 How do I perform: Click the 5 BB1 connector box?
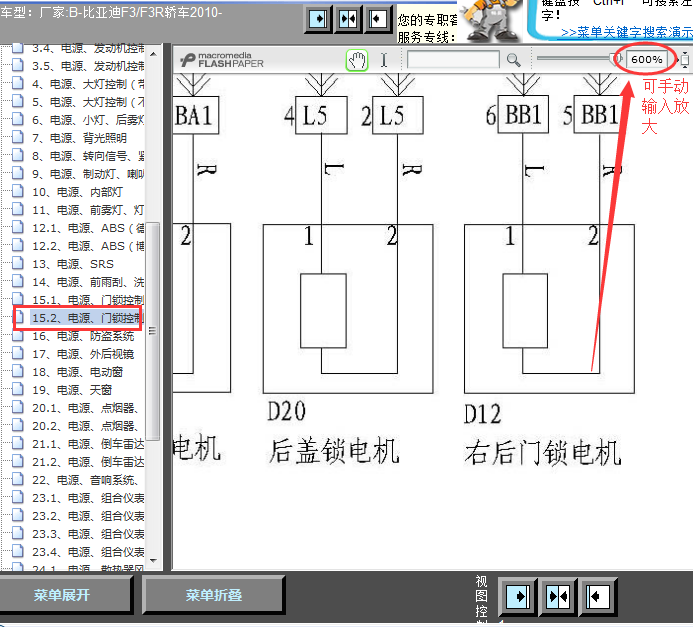click(x=599, y=114)
